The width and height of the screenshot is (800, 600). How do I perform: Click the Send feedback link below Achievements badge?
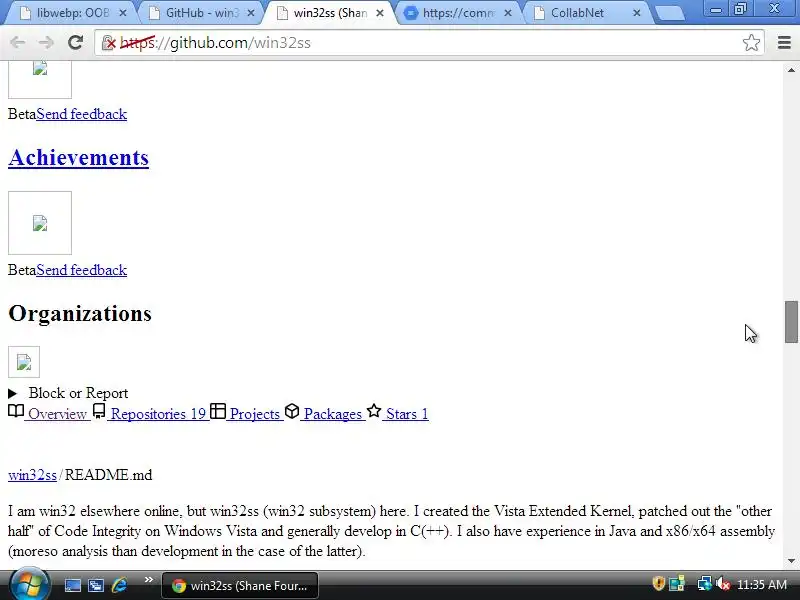point(82,270)
